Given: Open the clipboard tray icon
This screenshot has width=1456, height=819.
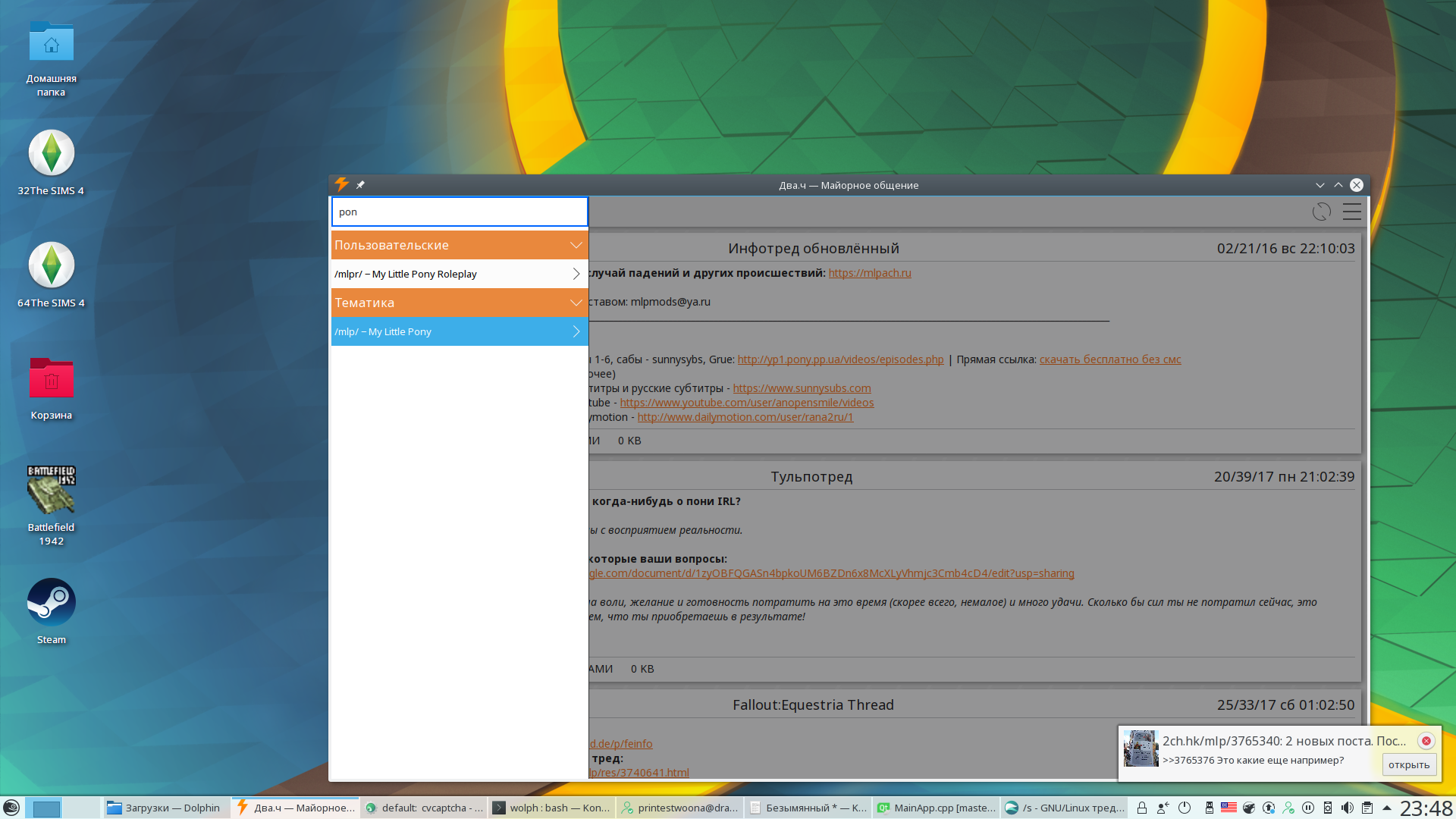Looking at the screenshot, I should (x=1367, y=808).
